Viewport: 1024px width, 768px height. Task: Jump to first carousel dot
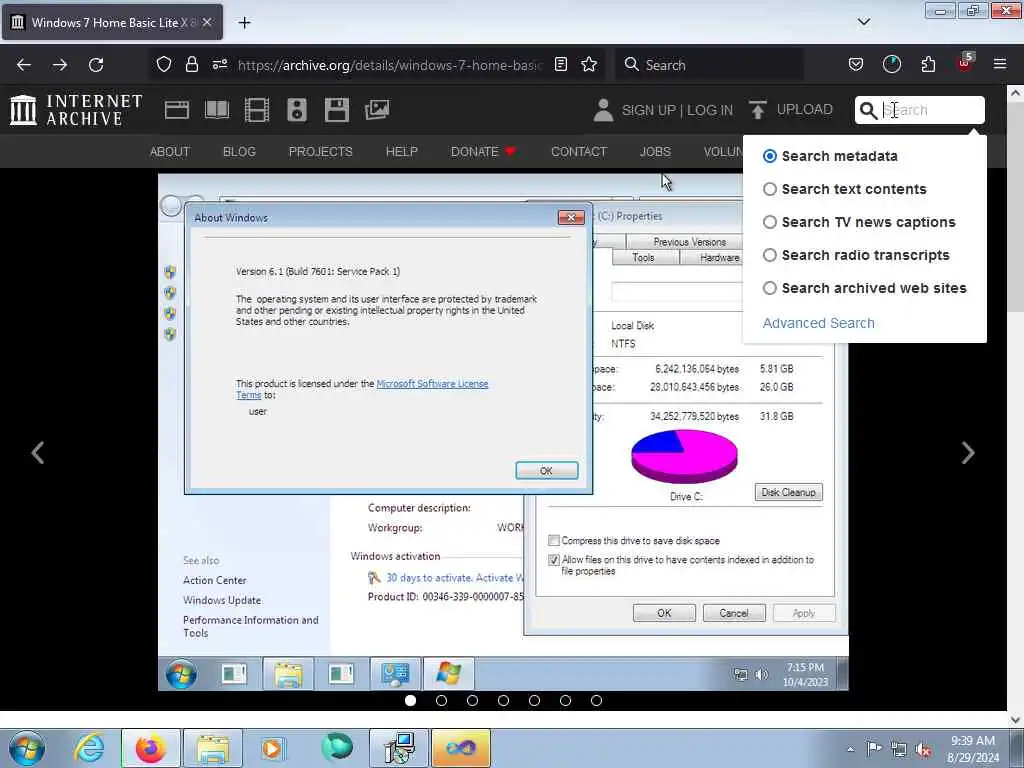(410, 700)
